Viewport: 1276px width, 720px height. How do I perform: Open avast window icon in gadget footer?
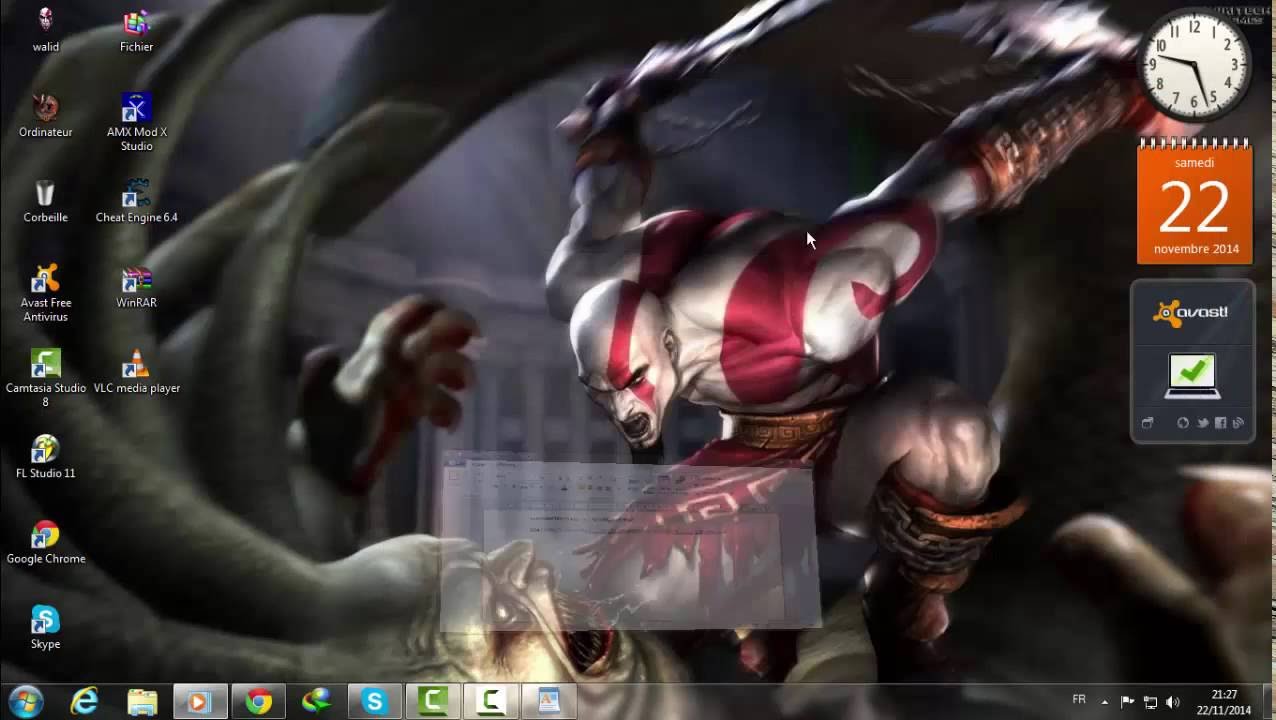pyautogui.click(x=1147, y=423)
